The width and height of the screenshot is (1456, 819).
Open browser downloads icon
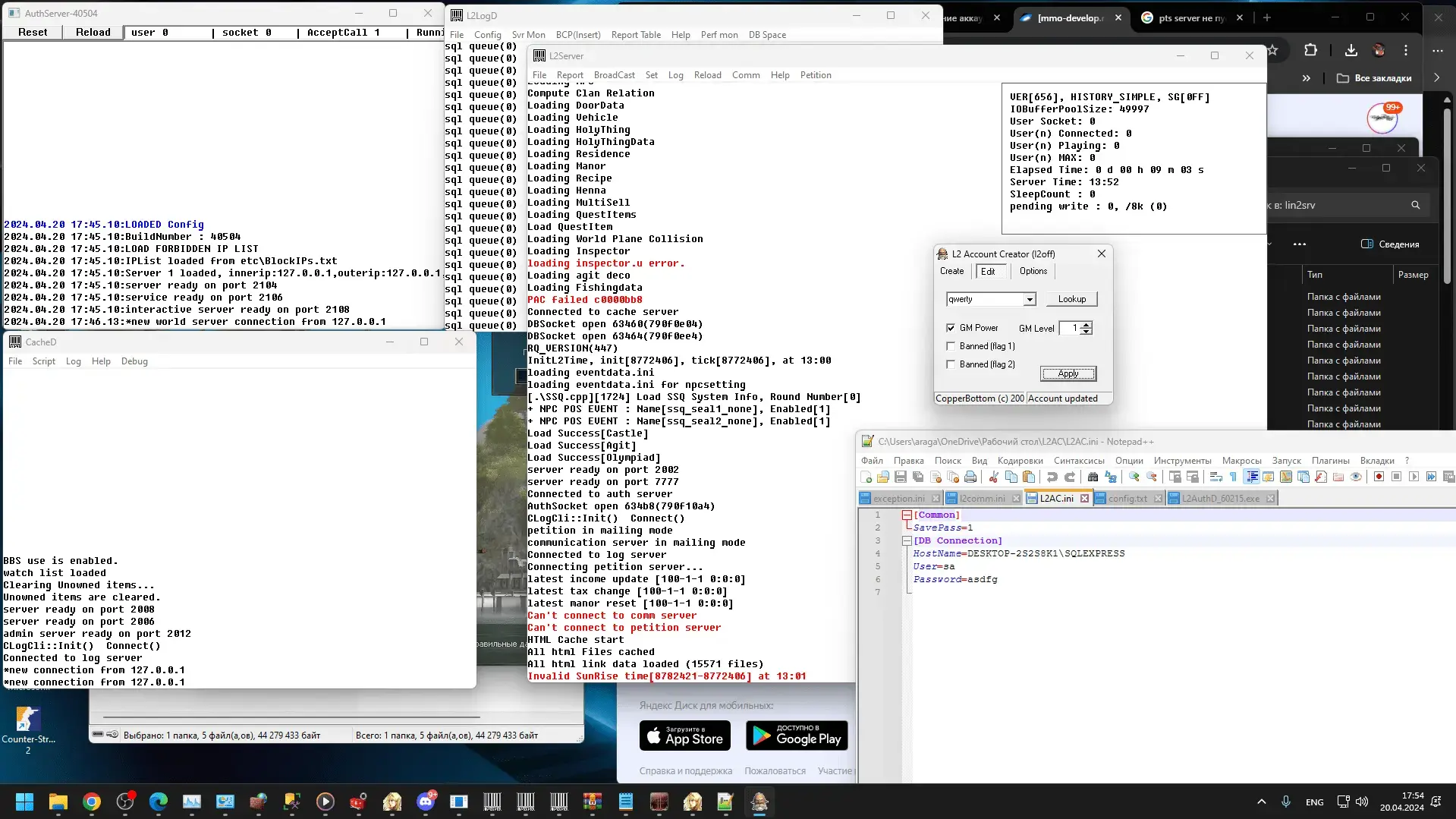click(1351, 50)
